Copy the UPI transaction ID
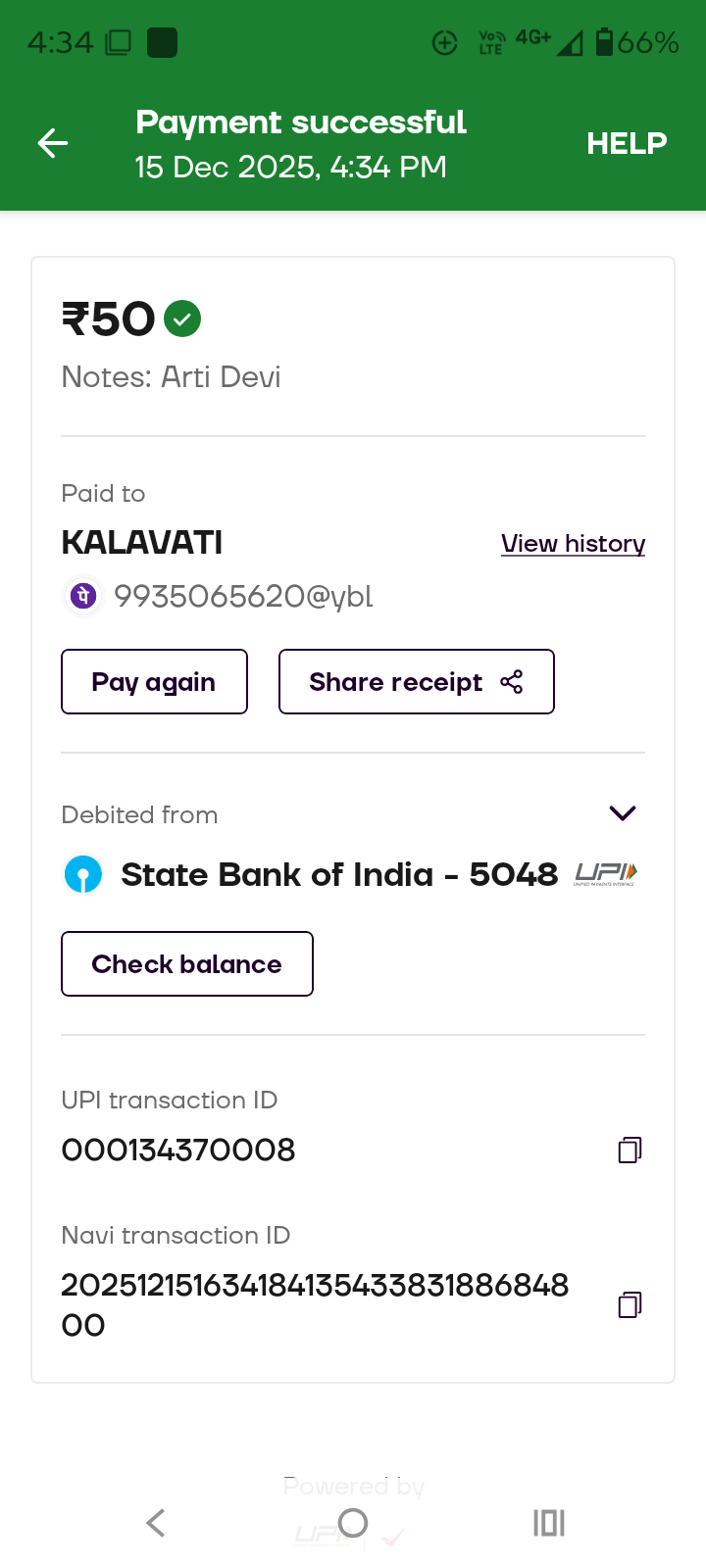Image resolution: width=706 pixels, height=1568 pixels. tap(630, 1150)
